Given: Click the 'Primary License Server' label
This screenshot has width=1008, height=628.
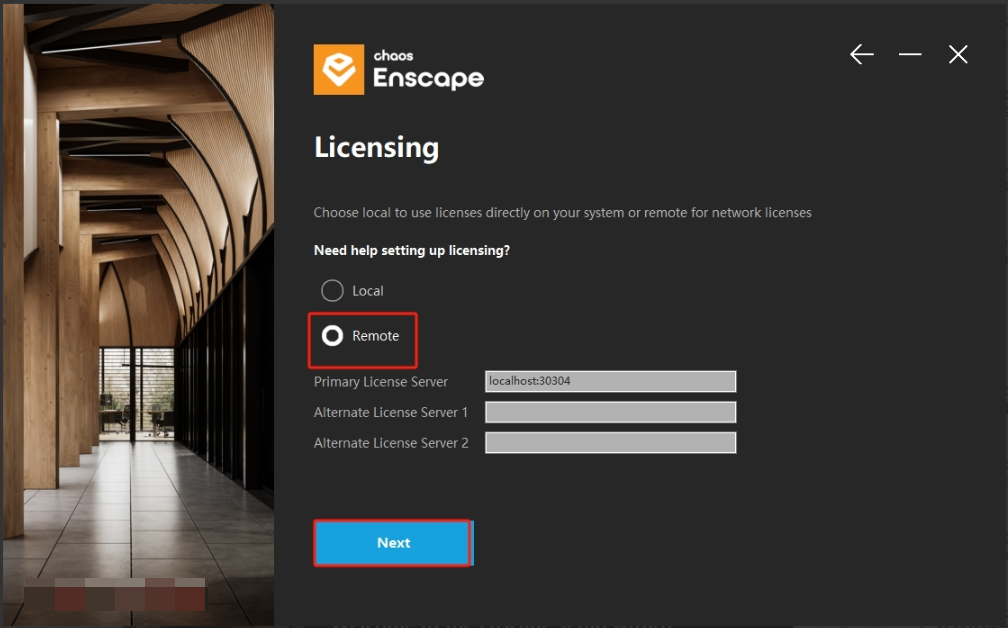Looking at the screenshot, I should pos(381,382).
